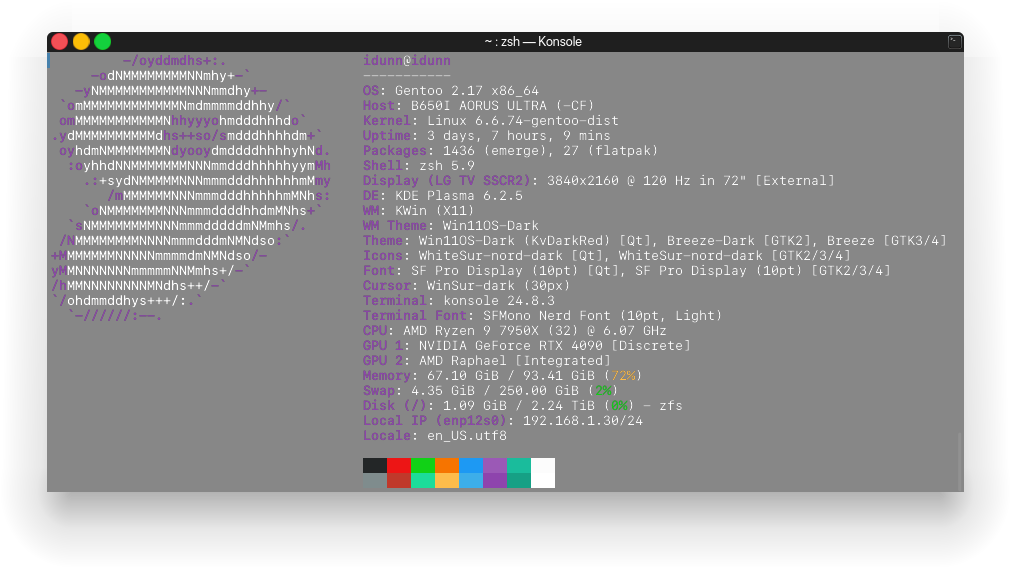
Task: Pick the light purple color block
Action: (495, 465)
